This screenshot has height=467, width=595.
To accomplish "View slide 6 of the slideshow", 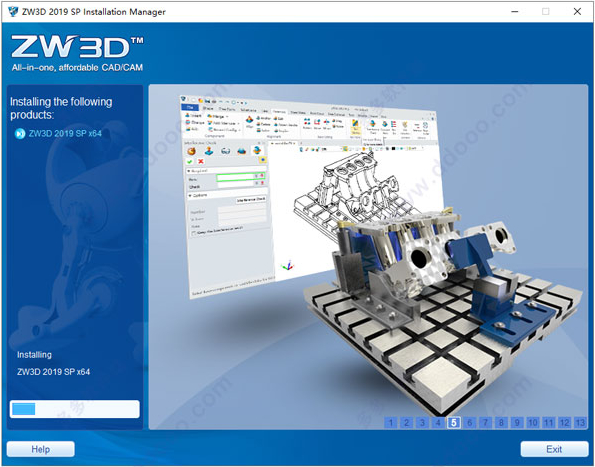I will 470,423.
